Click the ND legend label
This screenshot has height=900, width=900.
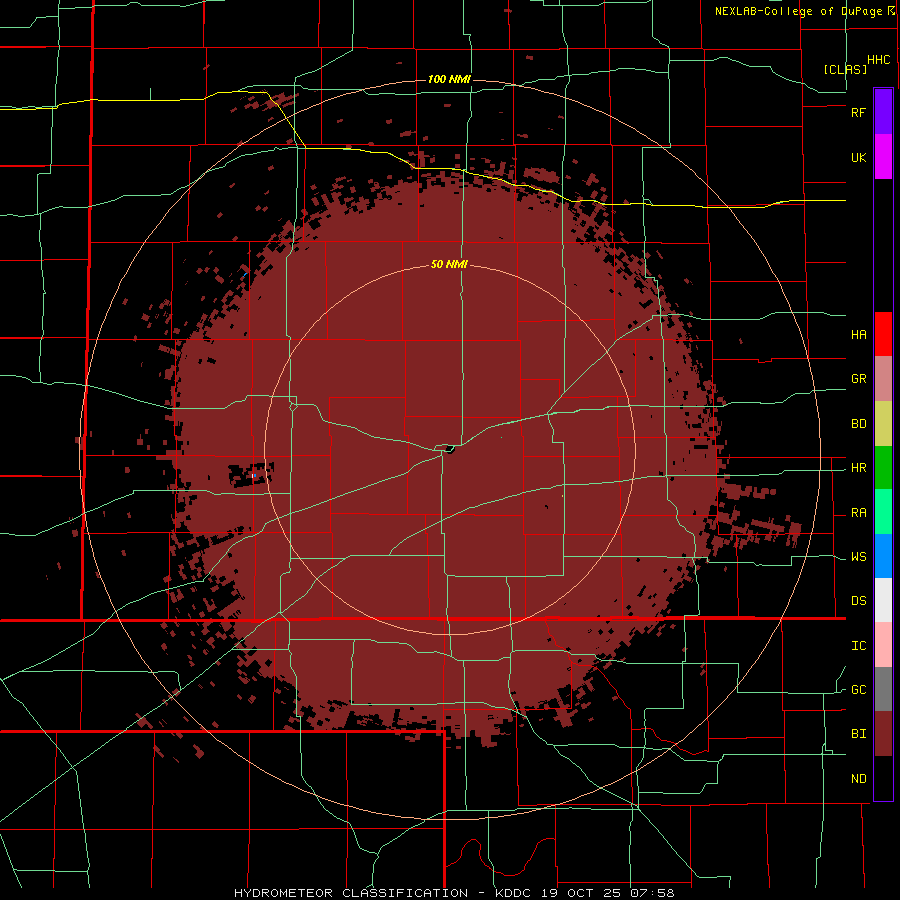pyautogui.click(x=858, y=779)
